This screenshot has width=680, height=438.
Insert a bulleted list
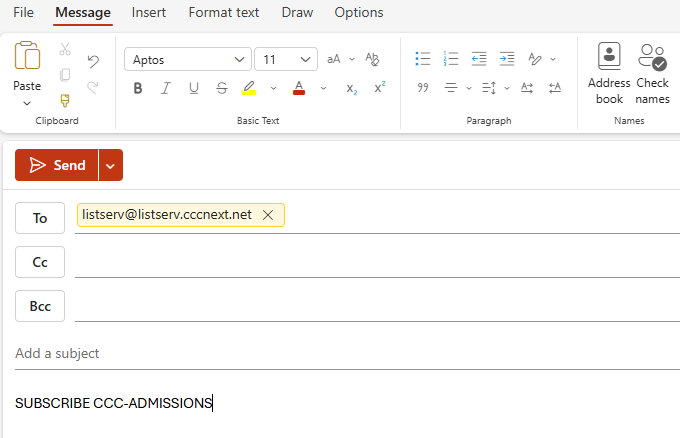pyautogui.click(x=423, y=59)
